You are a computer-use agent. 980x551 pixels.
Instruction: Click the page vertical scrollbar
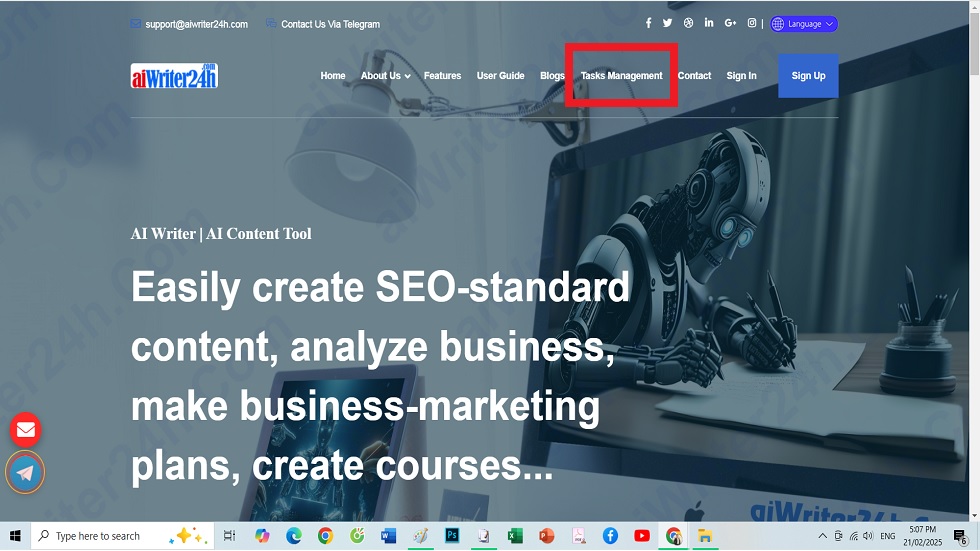(974, 261)
